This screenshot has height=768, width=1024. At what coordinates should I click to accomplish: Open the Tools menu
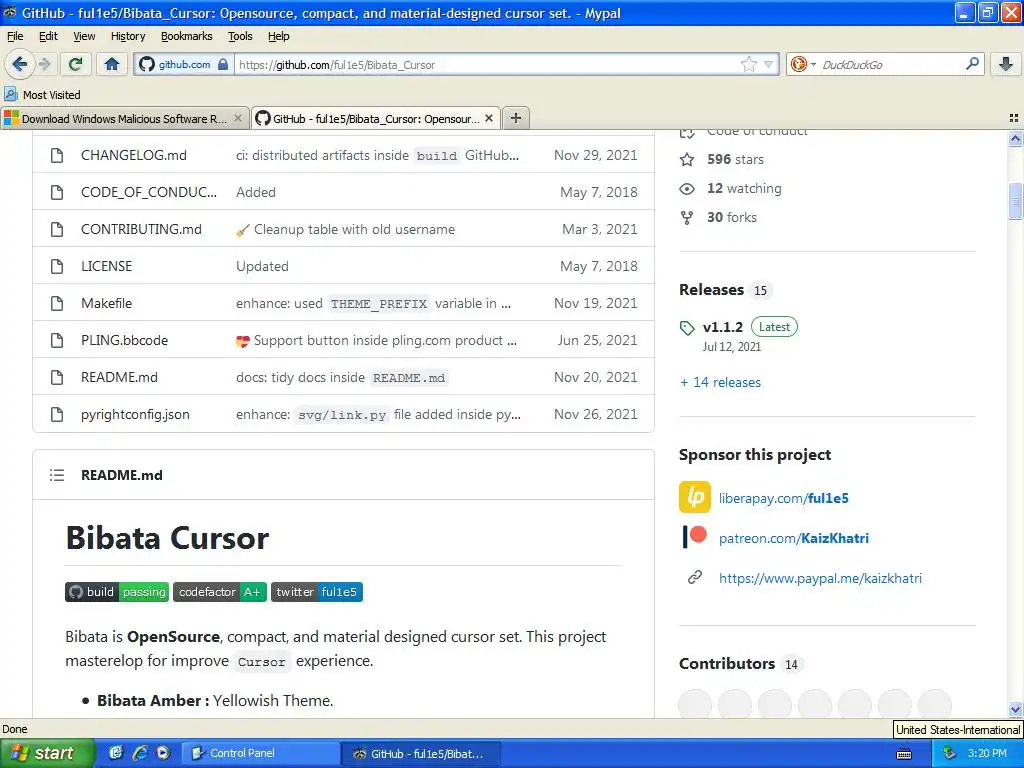pos(240,37)
